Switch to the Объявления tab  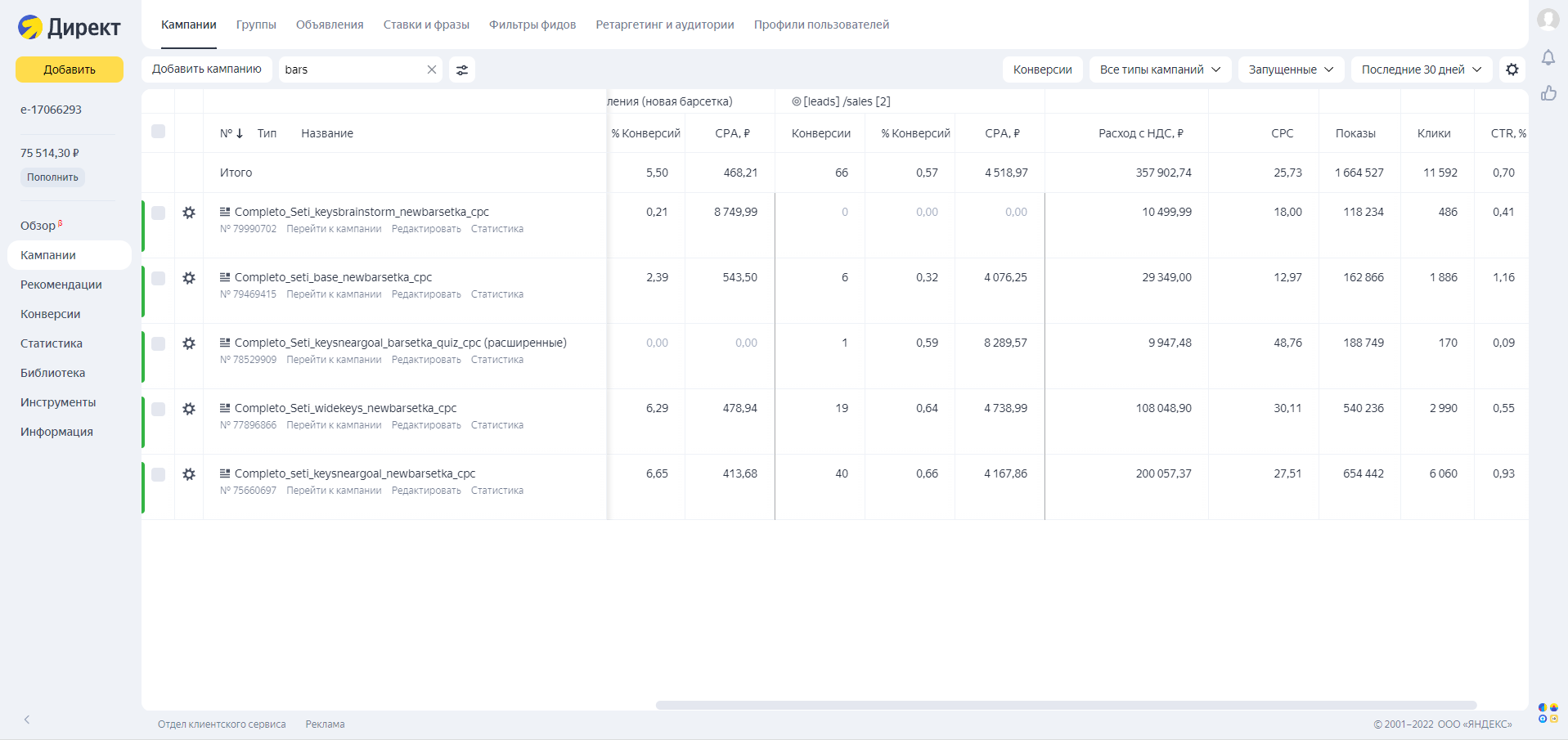[330, 25]
